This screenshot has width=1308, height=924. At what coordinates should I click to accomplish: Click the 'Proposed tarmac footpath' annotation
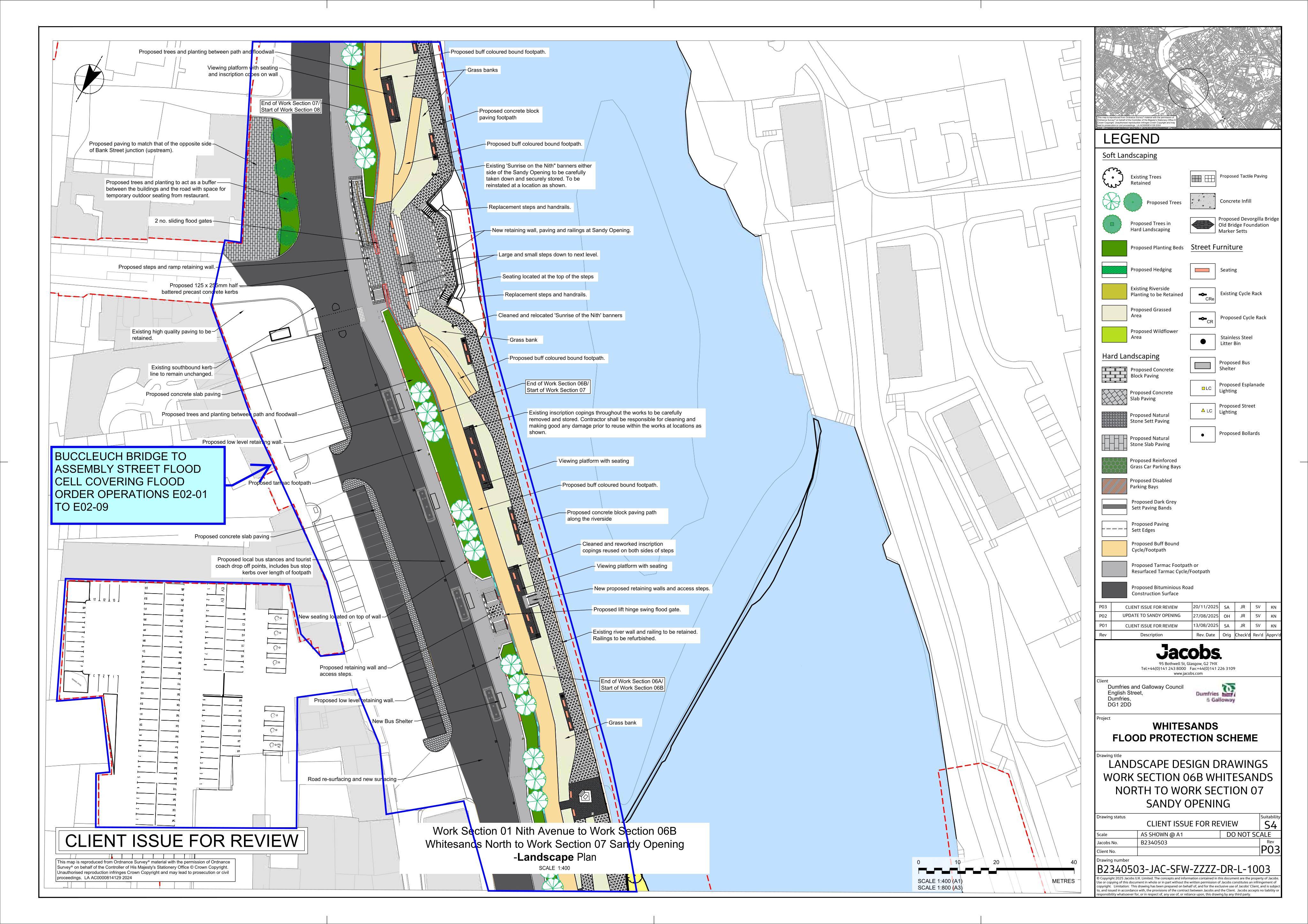(280, 482)
